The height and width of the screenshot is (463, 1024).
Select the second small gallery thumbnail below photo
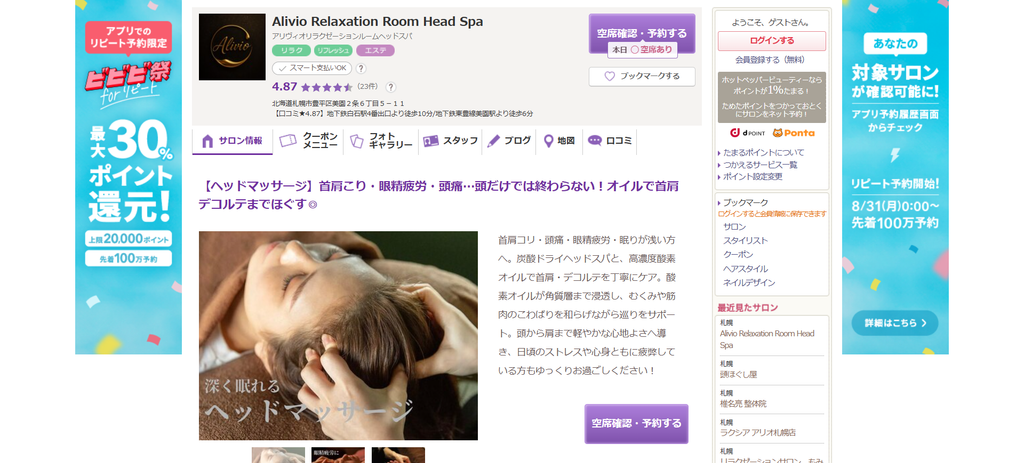tap(338, 455)
